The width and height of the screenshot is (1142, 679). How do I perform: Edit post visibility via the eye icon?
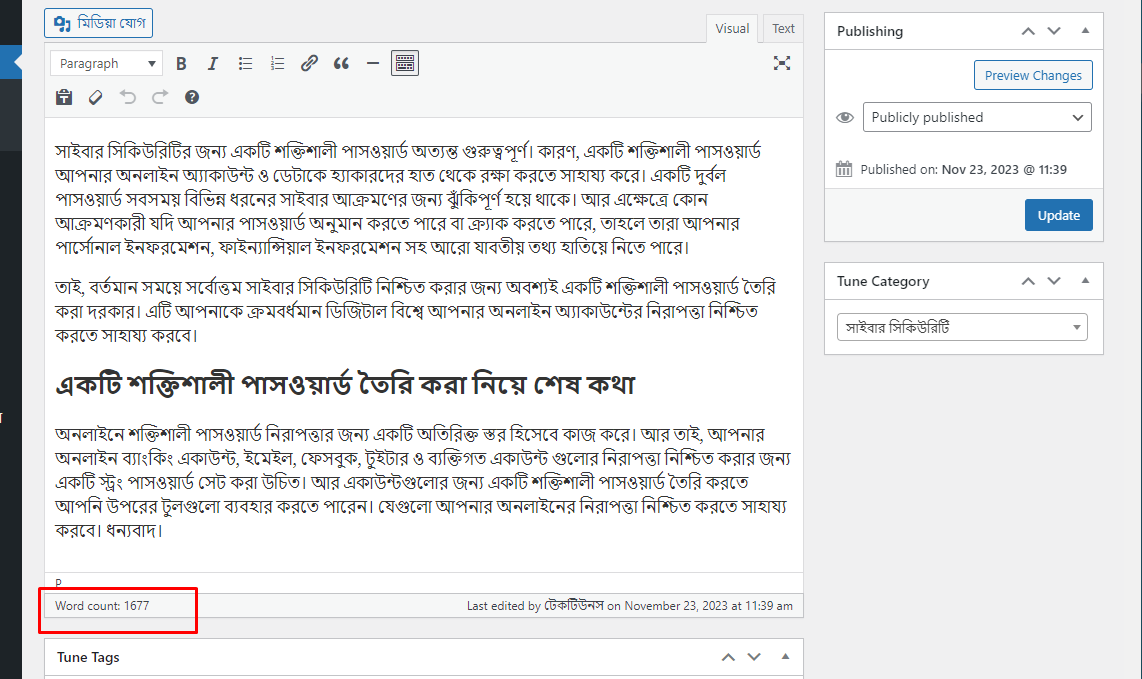tap(845, 117)
